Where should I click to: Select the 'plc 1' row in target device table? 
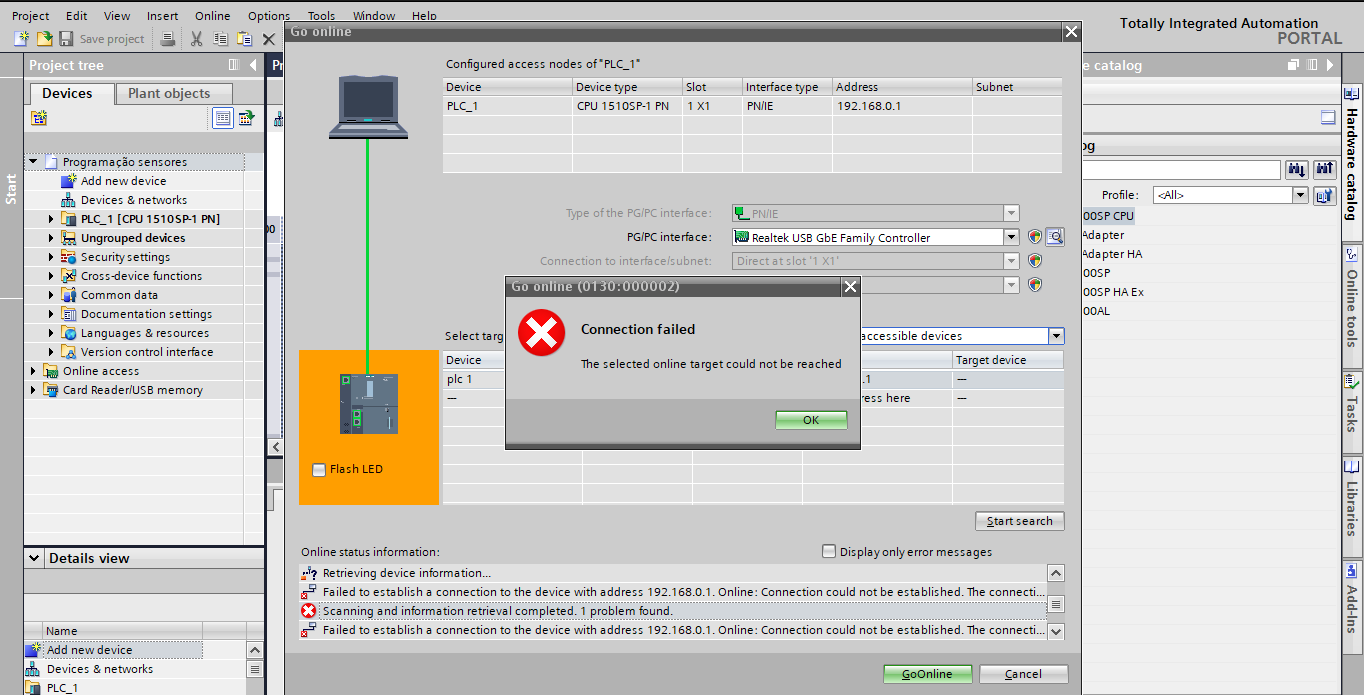[x=754, y=379]
